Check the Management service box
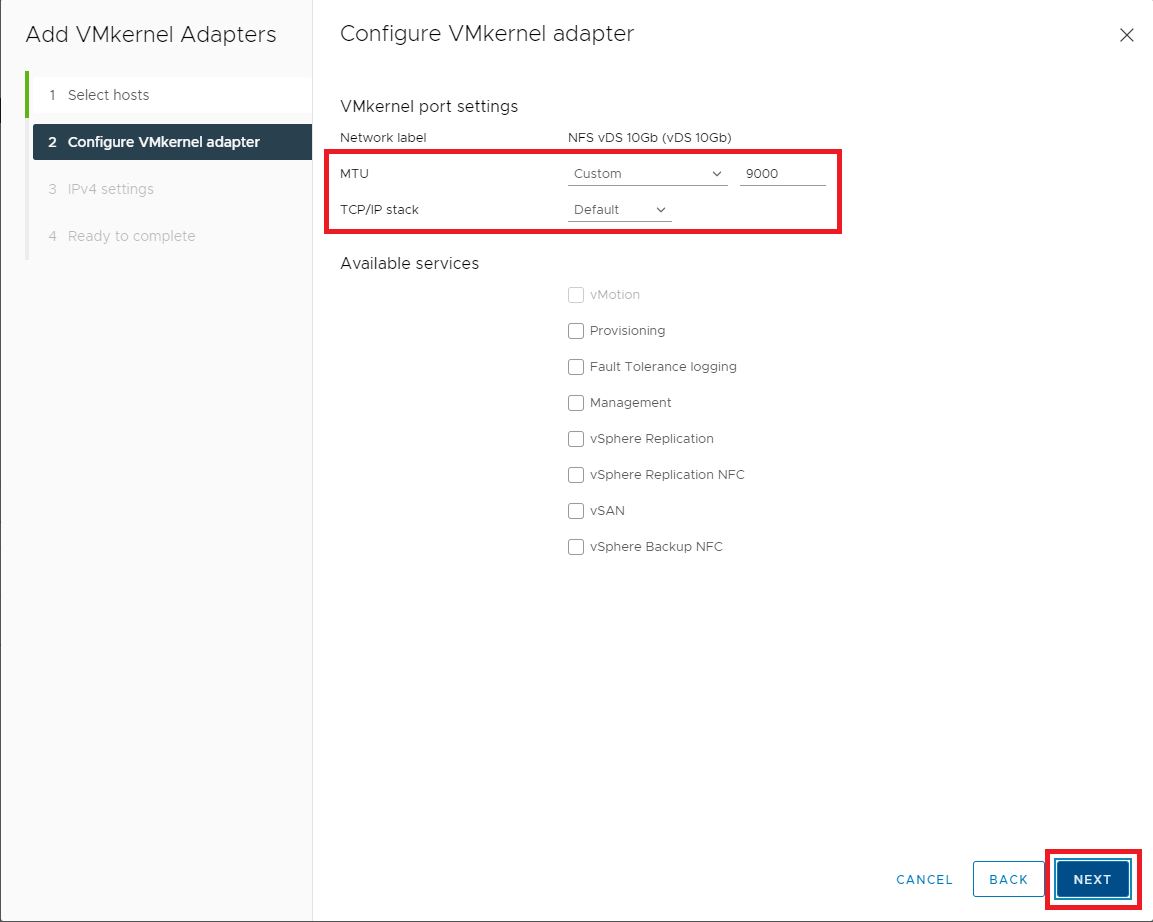This screenshot has width=1153, height=922. 576,403
